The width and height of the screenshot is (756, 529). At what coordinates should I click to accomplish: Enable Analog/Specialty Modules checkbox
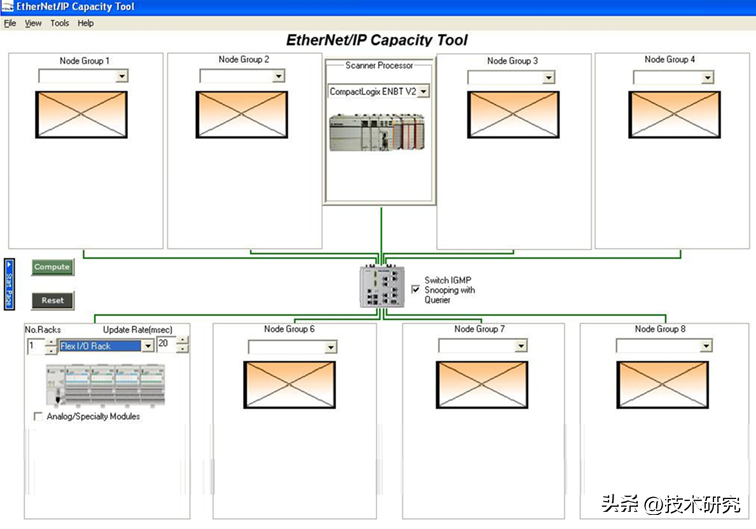coord(38,416)
